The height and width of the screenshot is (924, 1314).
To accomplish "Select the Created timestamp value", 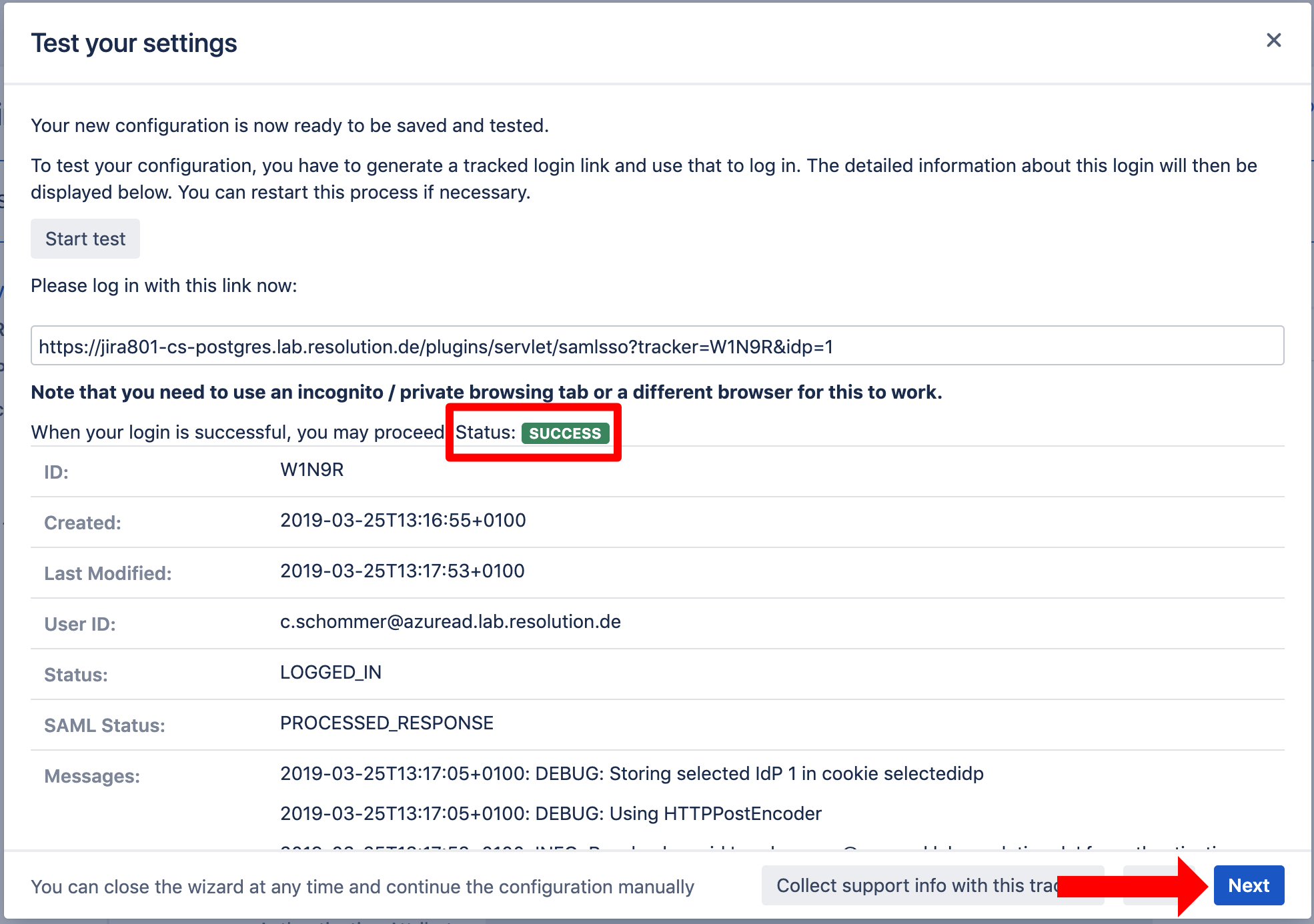I will pos(403,521).
